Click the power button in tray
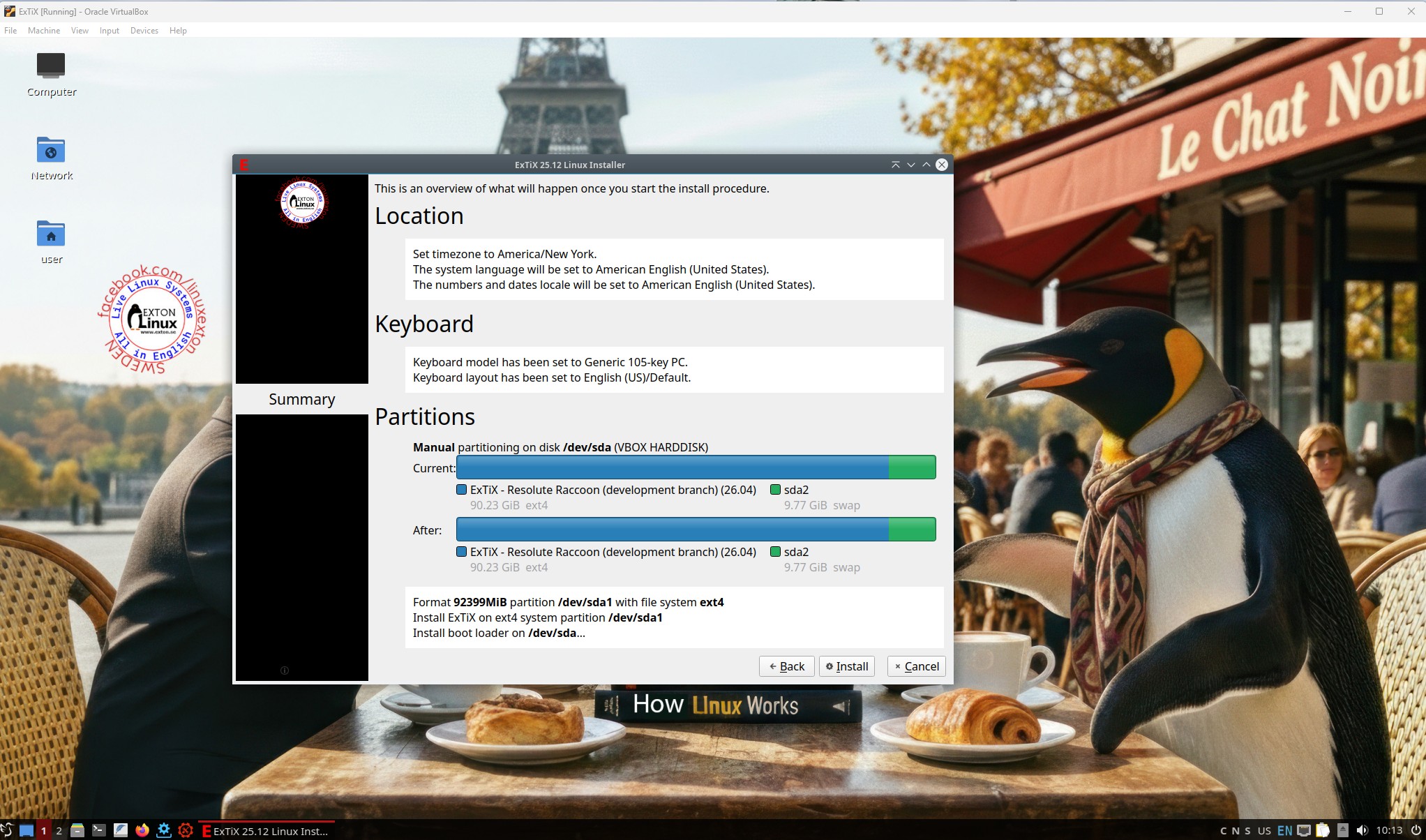This screenshot has width=1426, height=840. (x=1416, y=830)
